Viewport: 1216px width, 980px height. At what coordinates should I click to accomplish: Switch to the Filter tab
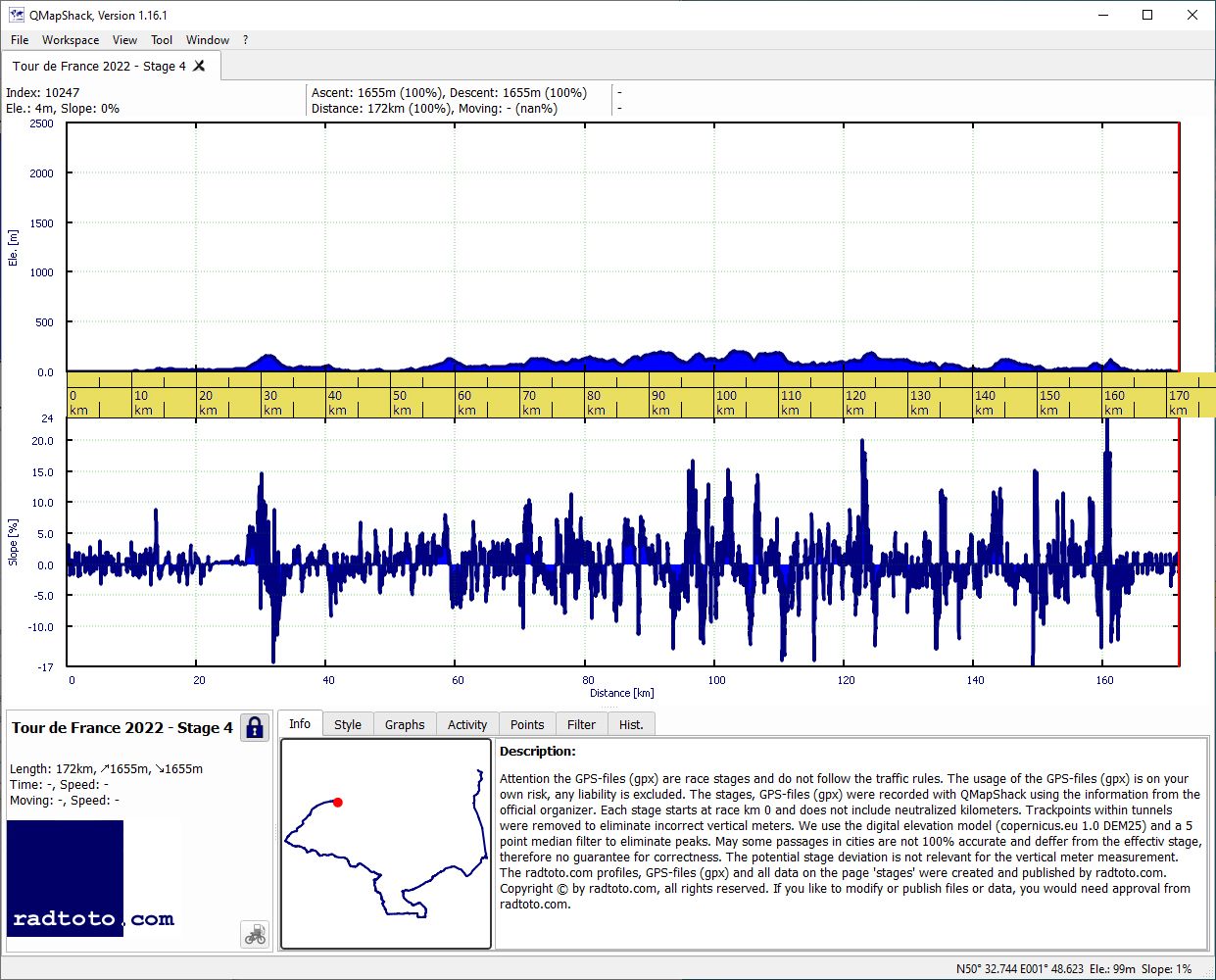(x=581, y=724)
